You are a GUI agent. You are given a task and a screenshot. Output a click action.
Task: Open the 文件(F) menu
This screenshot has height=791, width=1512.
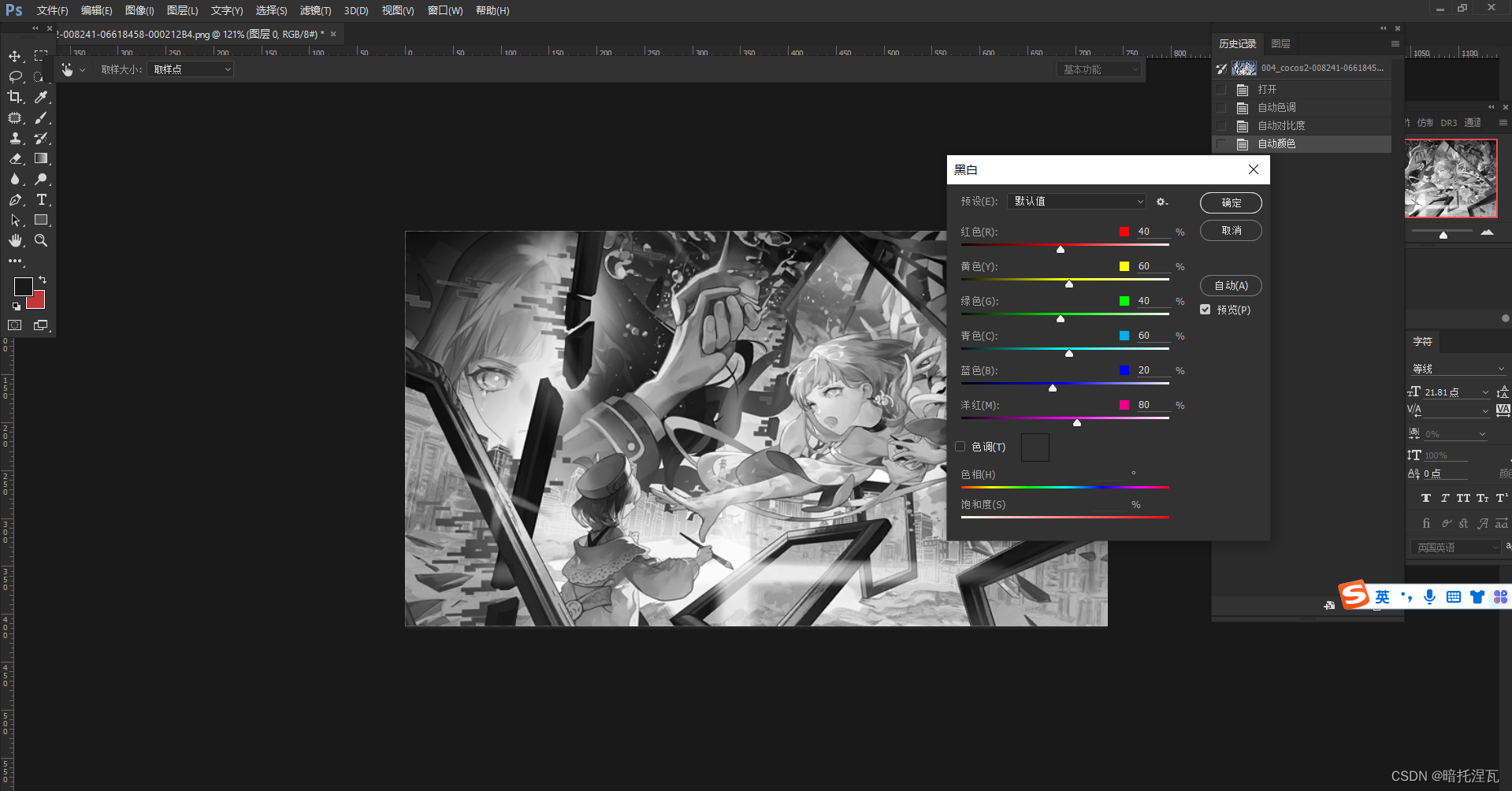[x=52, y=10]
